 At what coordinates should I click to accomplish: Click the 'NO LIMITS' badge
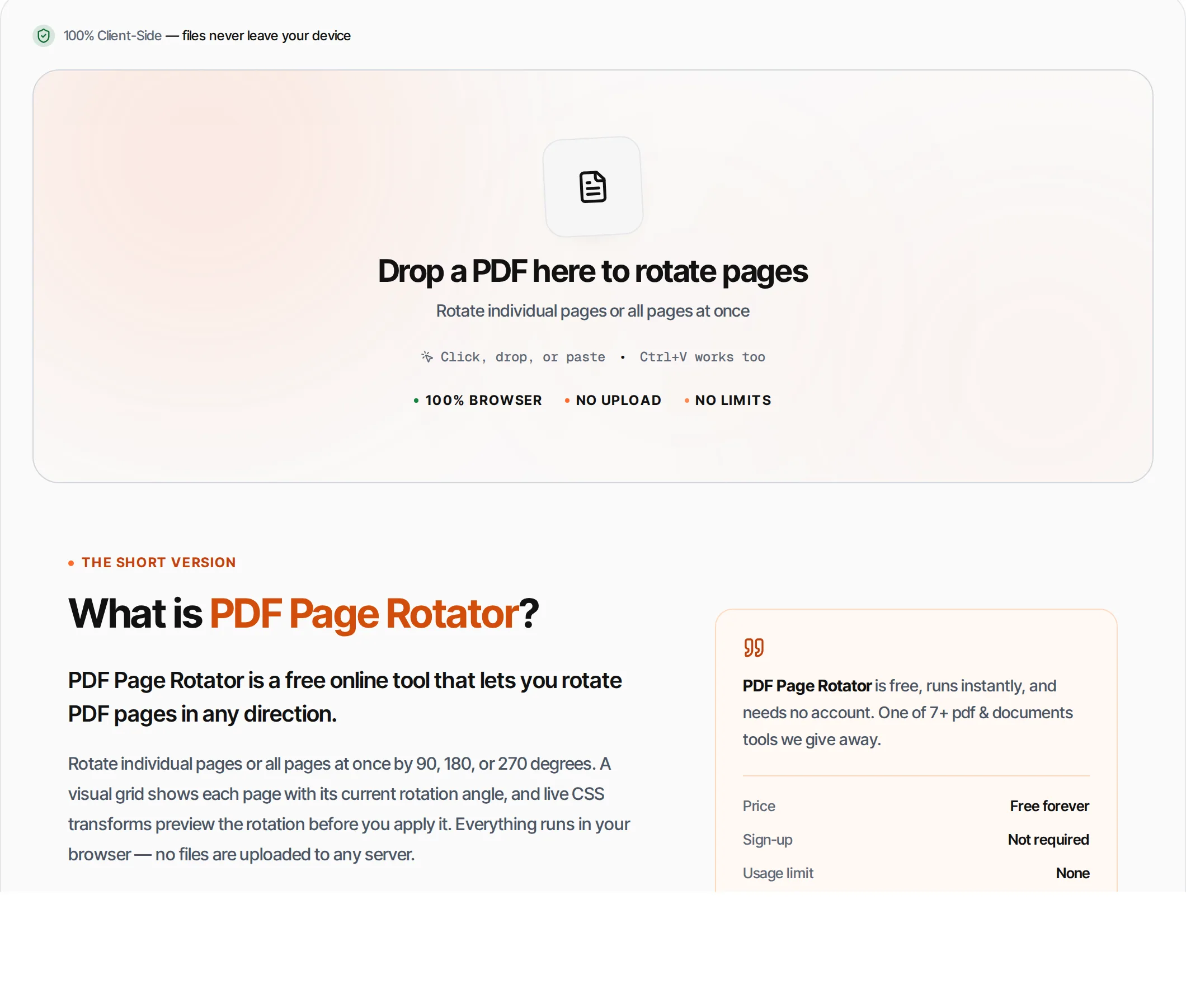pos(728,401)
